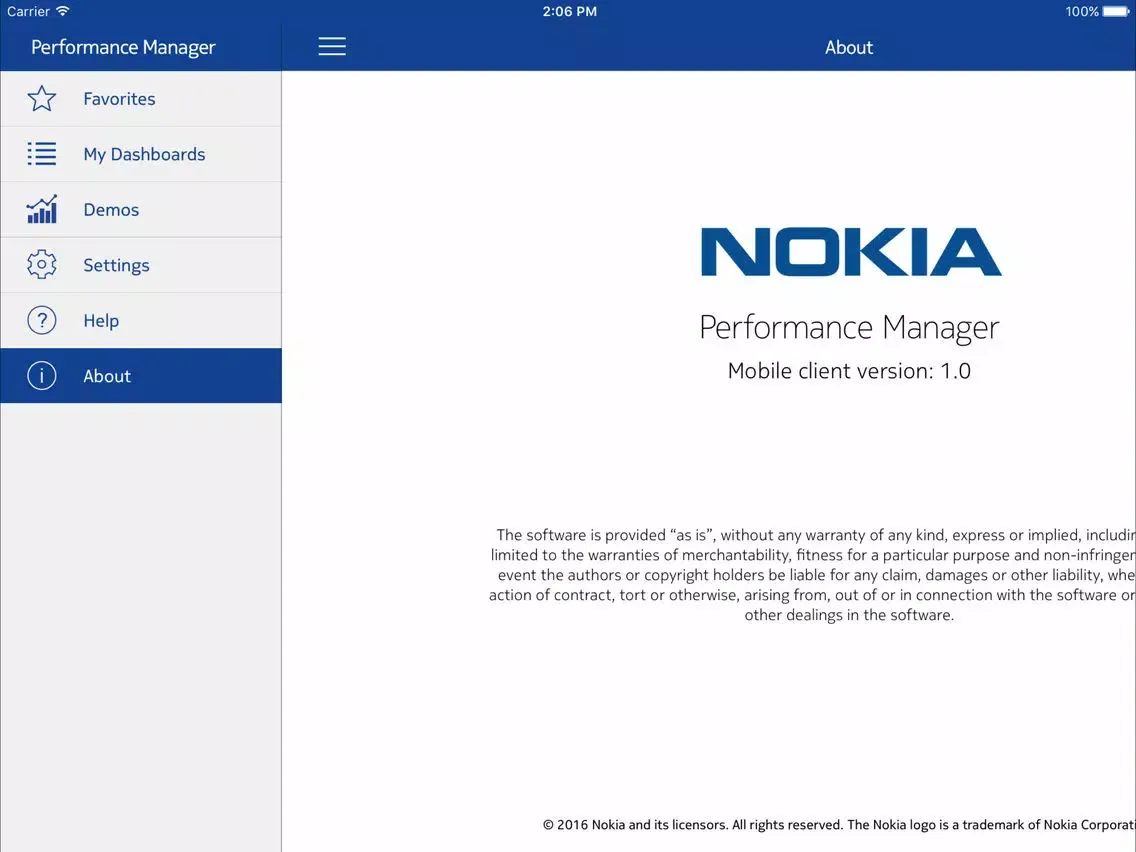Click the Demos bar chart icon
This screenshot has width=1136, height=852.
[x=42, y=210]
